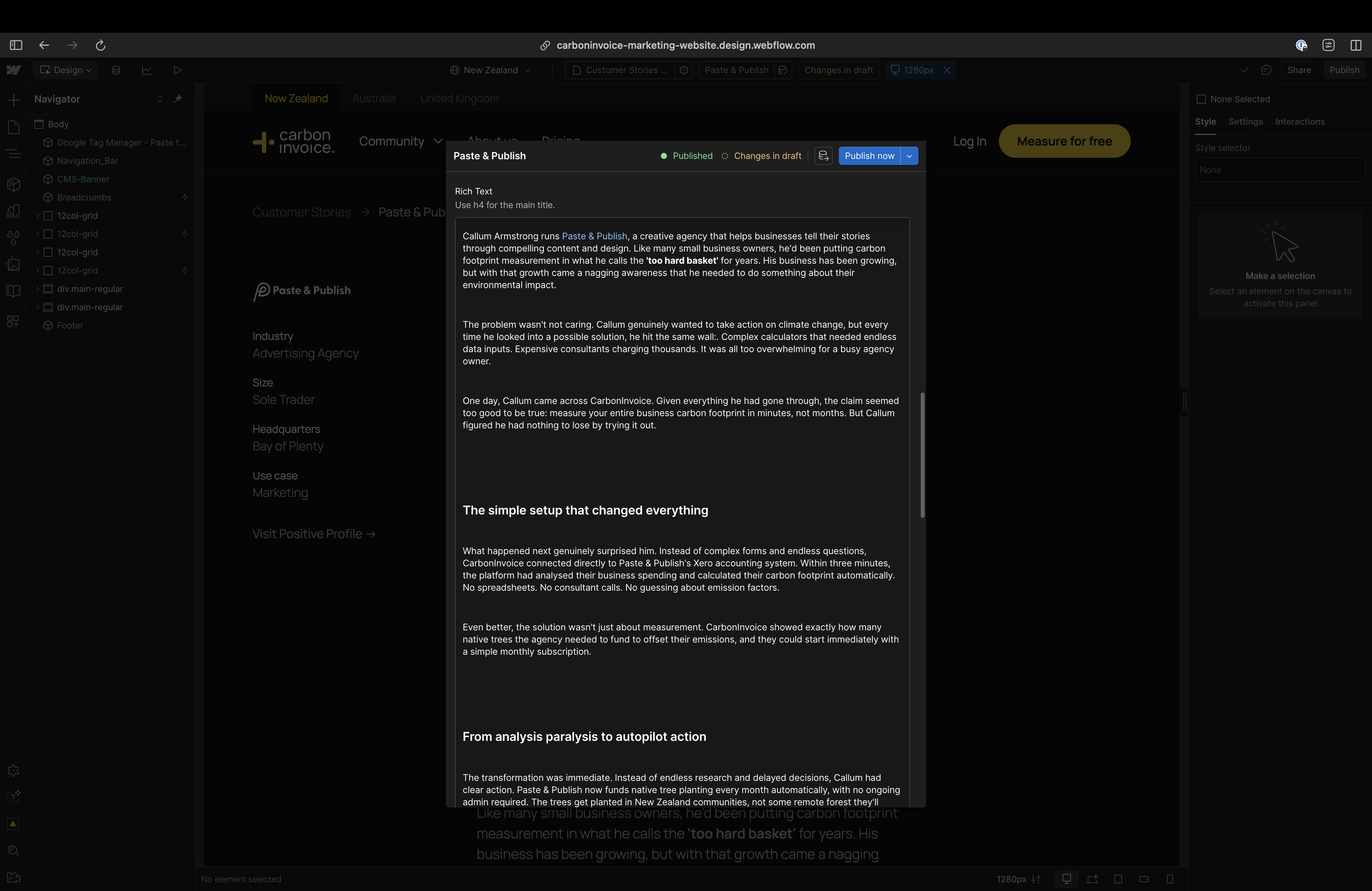The width and height of the screenshot is (1372, 891).
Task: Open the Components cube icon in sidebar
Action: point(13,184)
